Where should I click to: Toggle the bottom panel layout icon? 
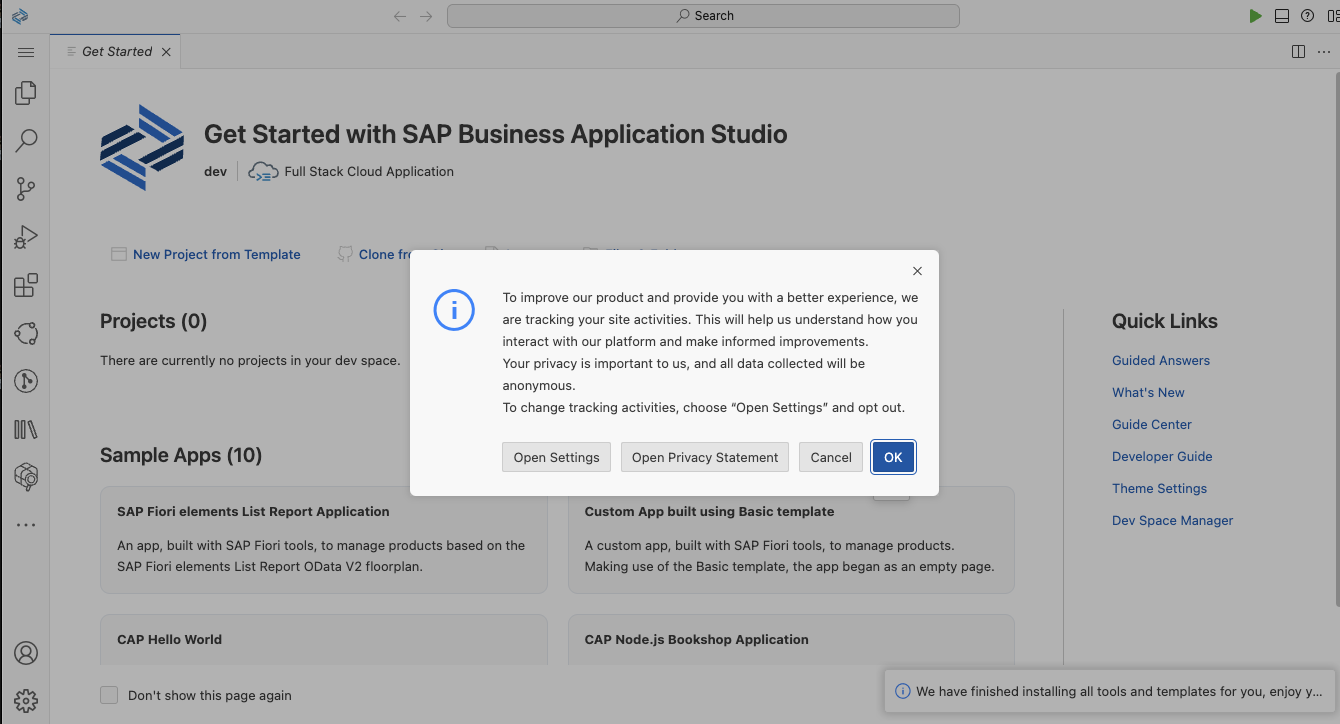pos(1282,16)
